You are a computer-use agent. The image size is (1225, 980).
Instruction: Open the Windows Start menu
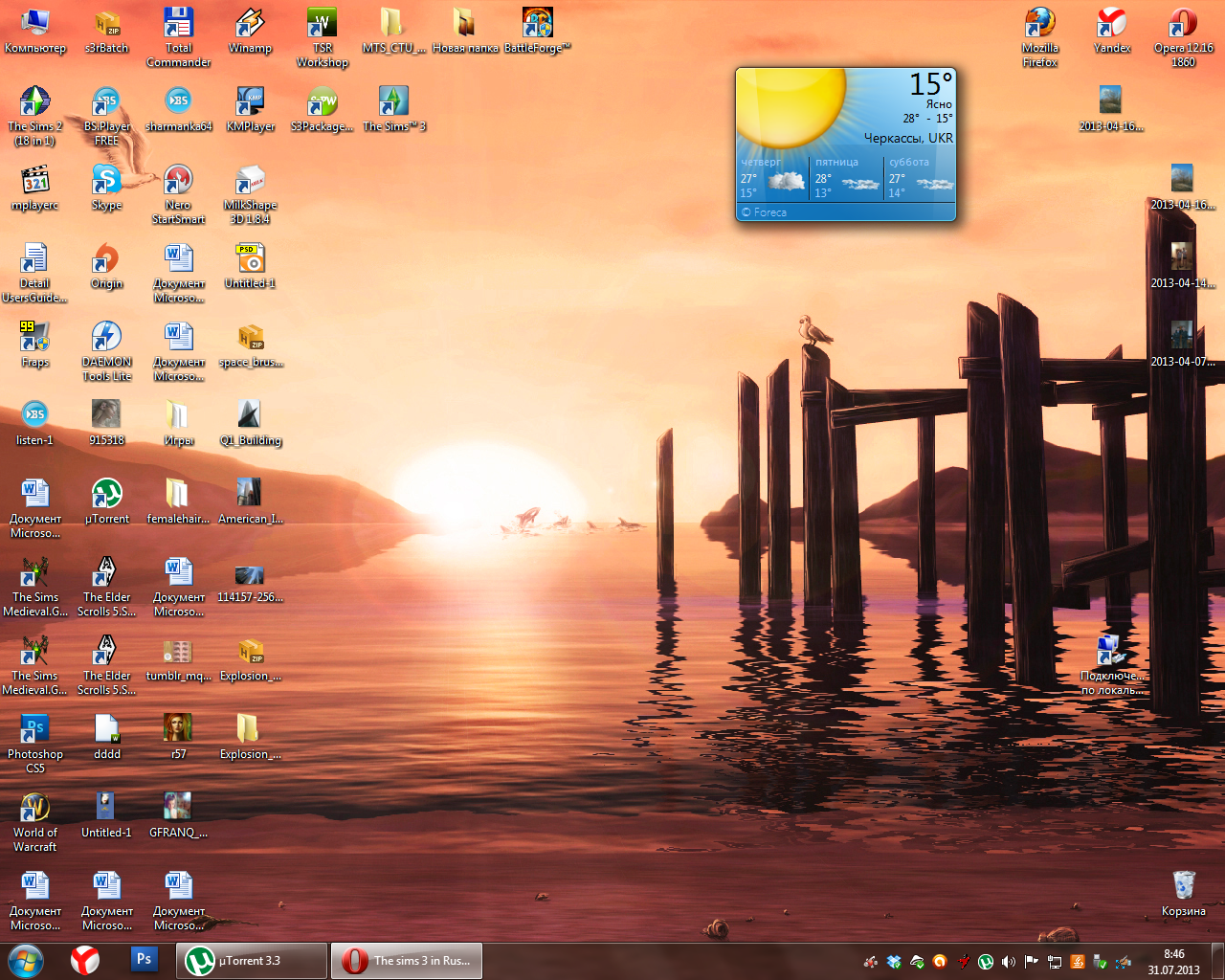pos(26,961)
